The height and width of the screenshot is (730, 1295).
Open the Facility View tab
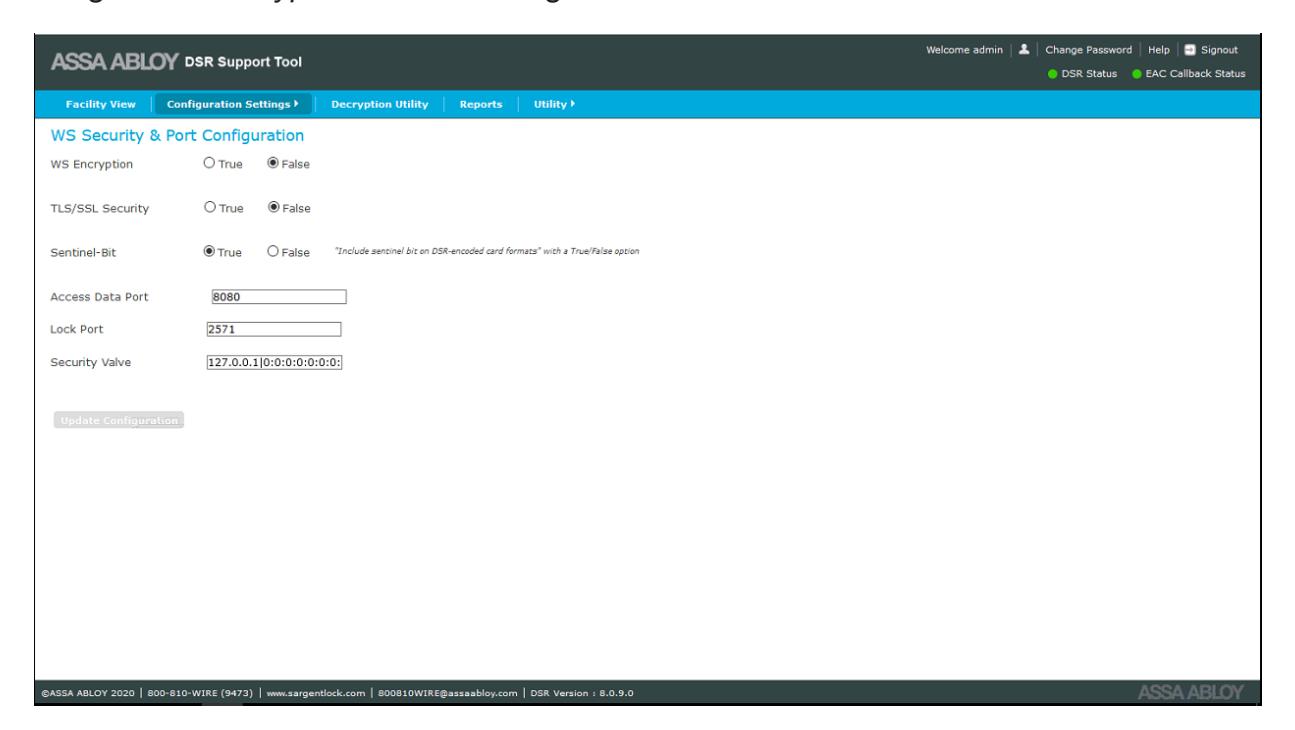101,104
